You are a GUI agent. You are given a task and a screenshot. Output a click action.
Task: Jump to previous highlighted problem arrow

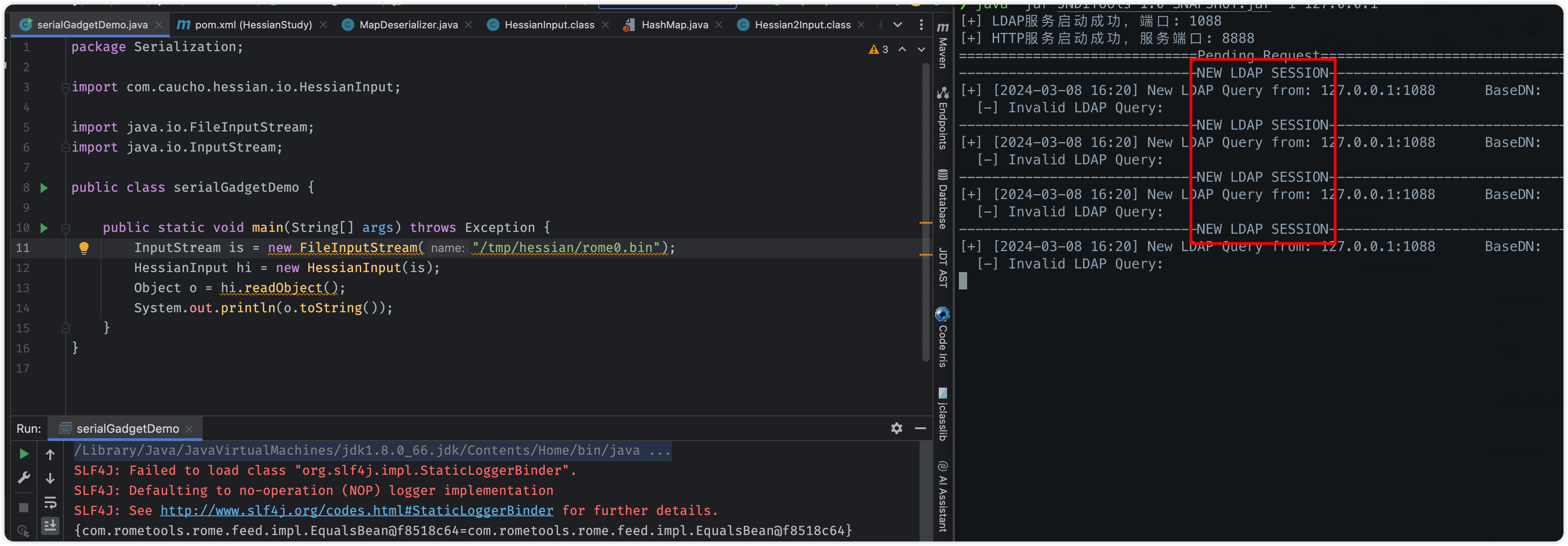pyautogui.click(x=902, y=49)
